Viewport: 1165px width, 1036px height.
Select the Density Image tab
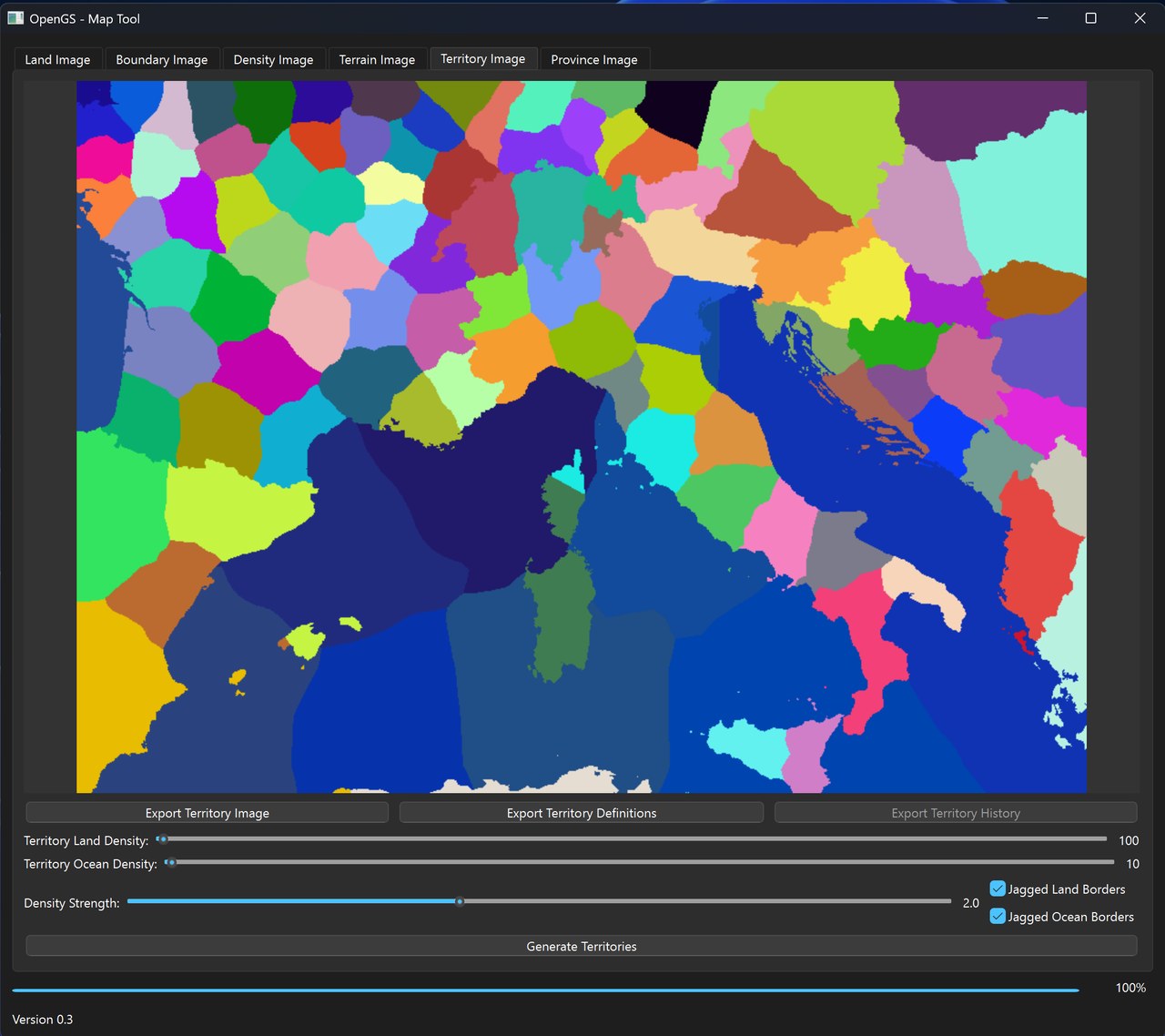pos(274,58)
